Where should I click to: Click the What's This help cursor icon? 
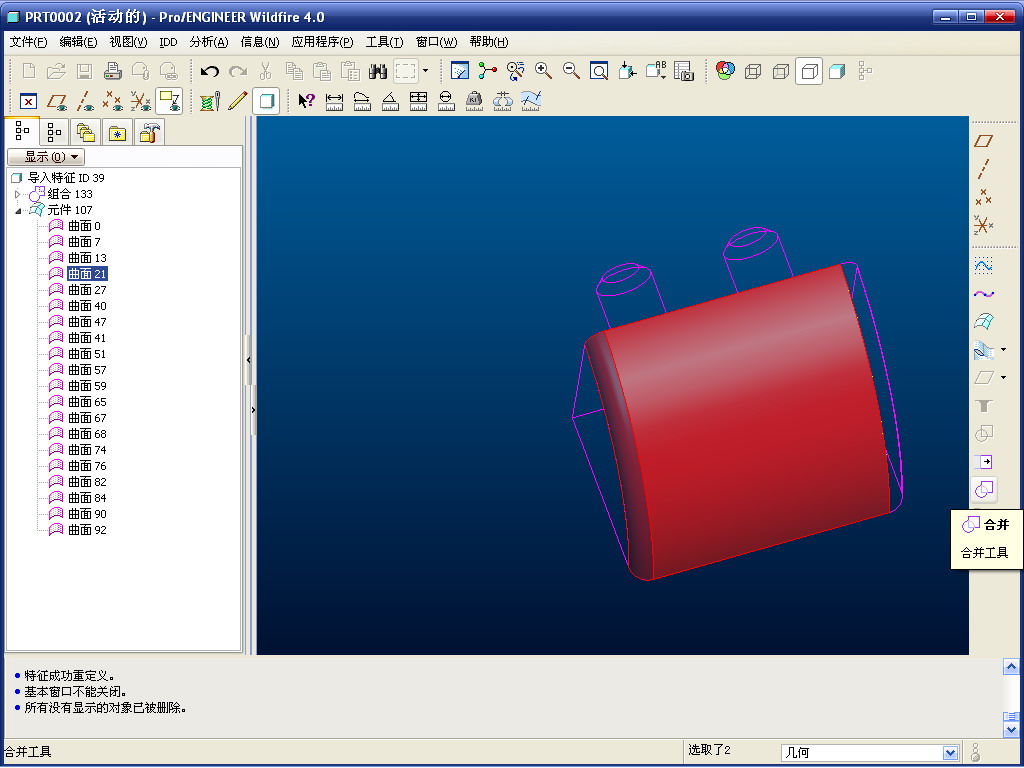[306, 101]
